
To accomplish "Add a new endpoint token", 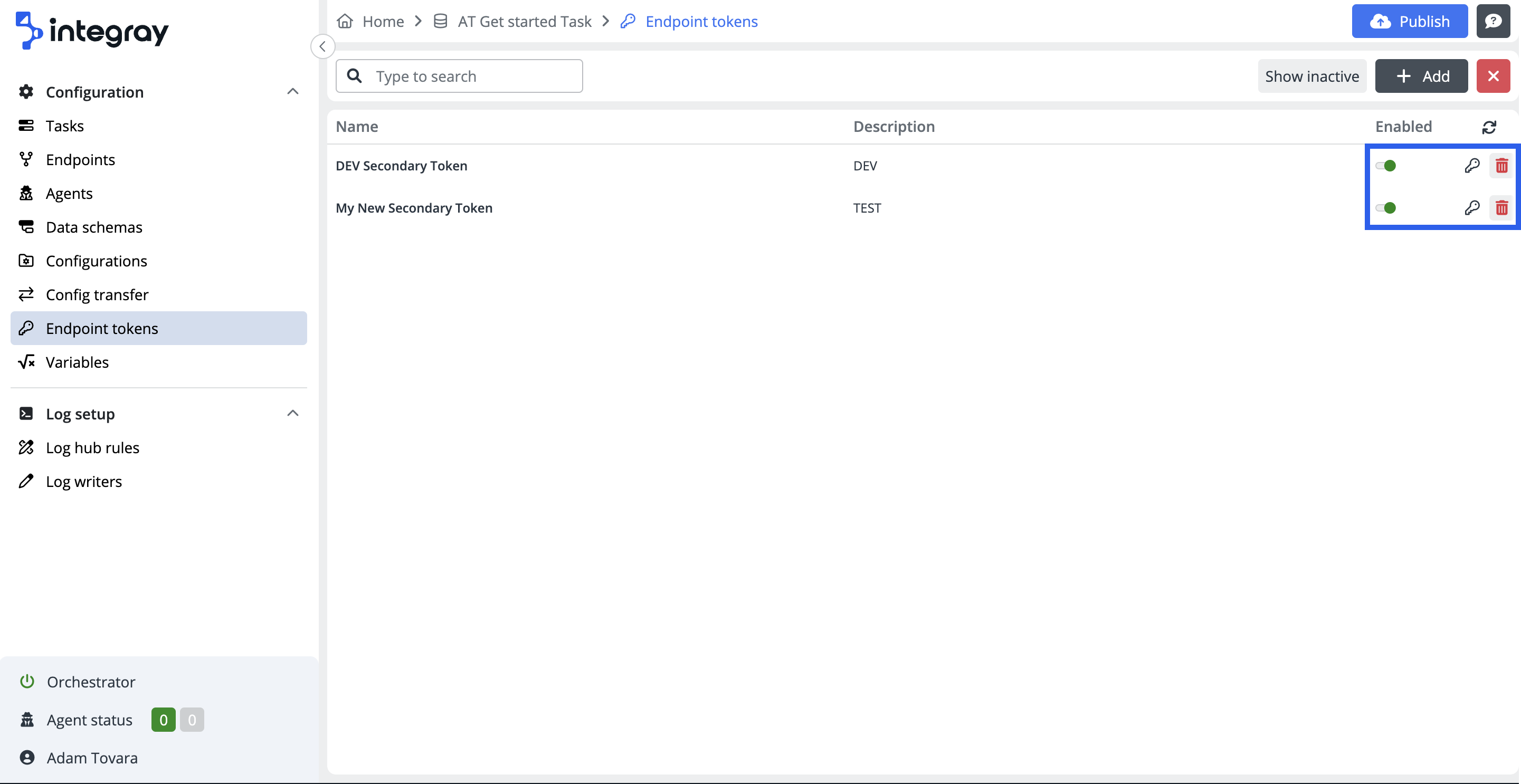I will pos(1421,76).
